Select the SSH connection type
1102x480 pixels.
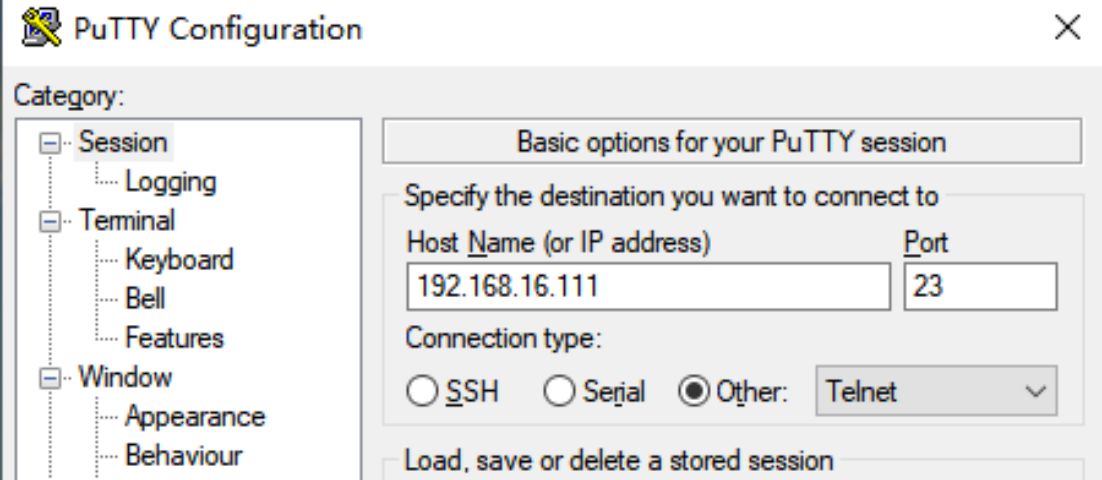(x=422, y=391)
